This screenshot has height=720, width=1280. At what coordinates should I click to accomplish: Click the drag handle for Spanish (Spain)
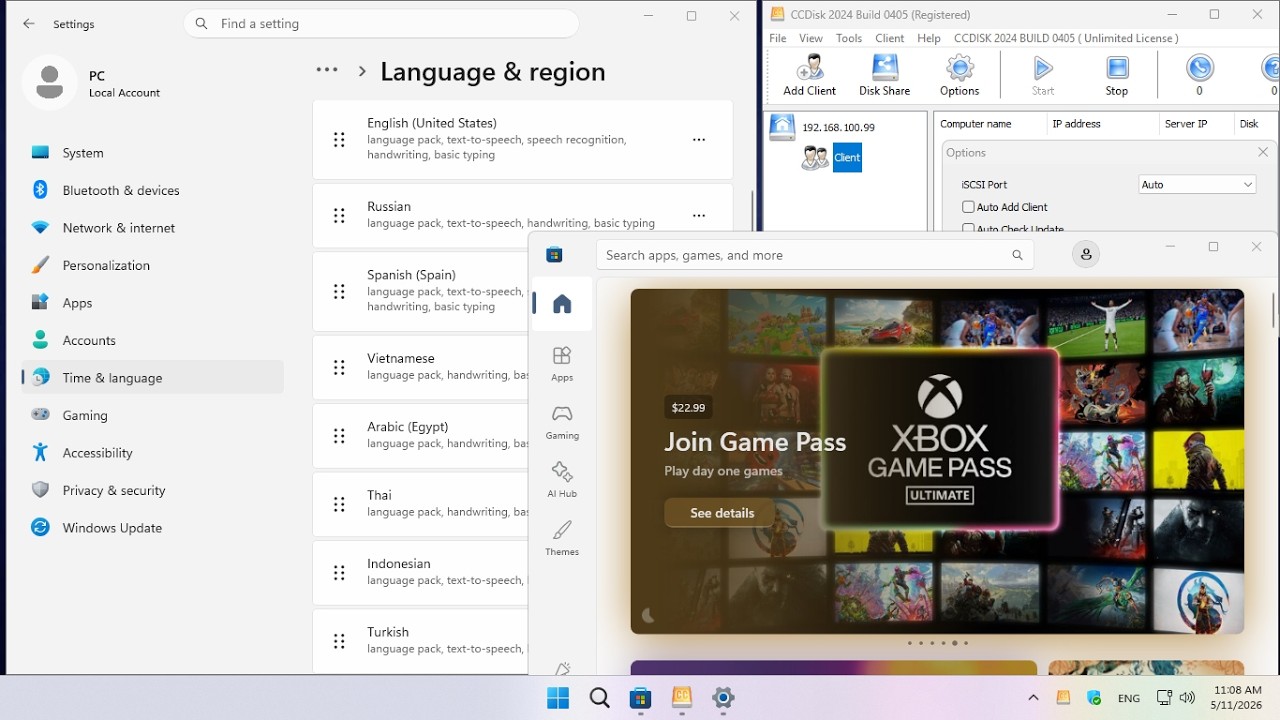click(339, 291)
